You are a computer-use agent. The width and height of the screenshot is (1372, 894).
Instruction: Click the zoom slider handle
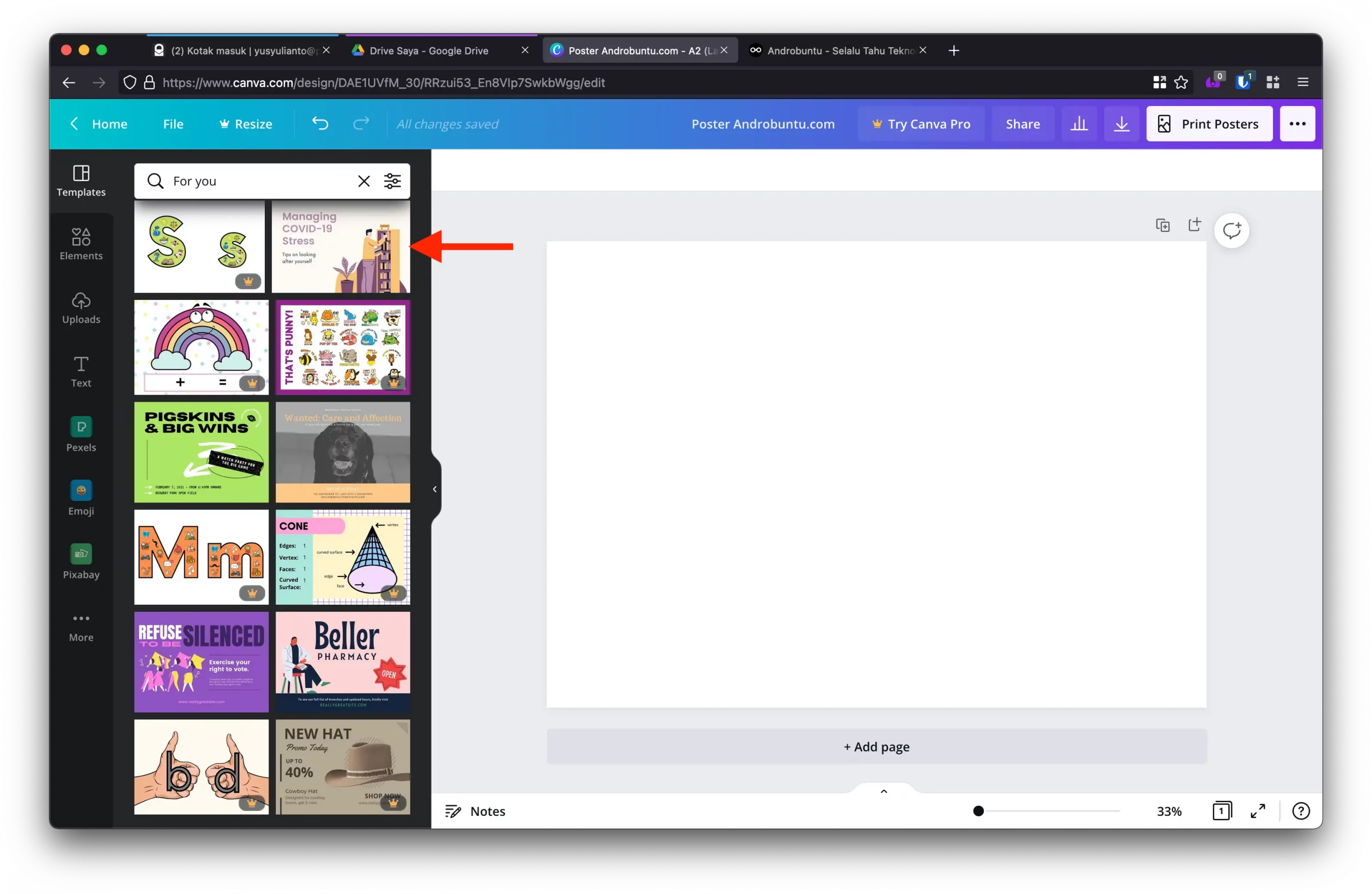[978, 811]
